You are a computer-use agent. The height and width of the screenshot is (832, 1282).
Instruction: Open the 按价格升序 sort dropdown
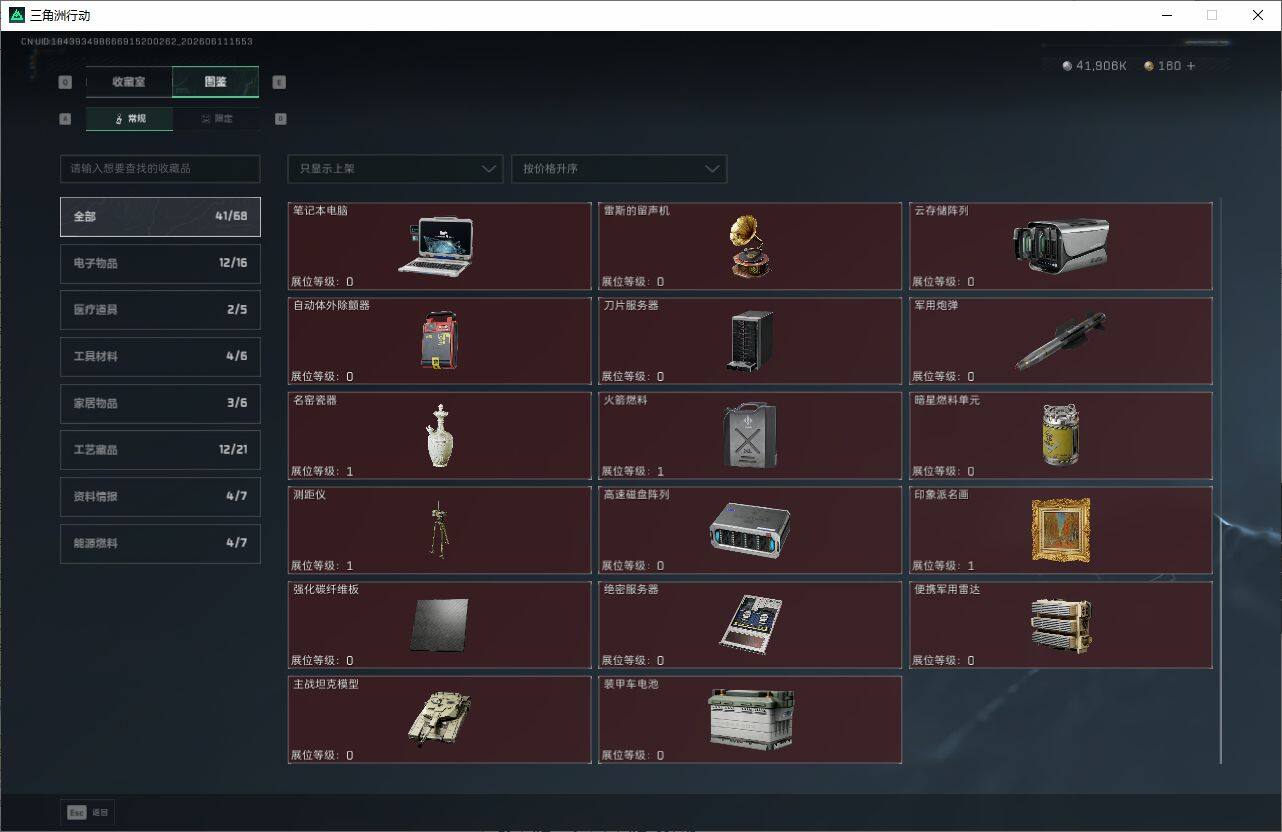click(619, 168)
